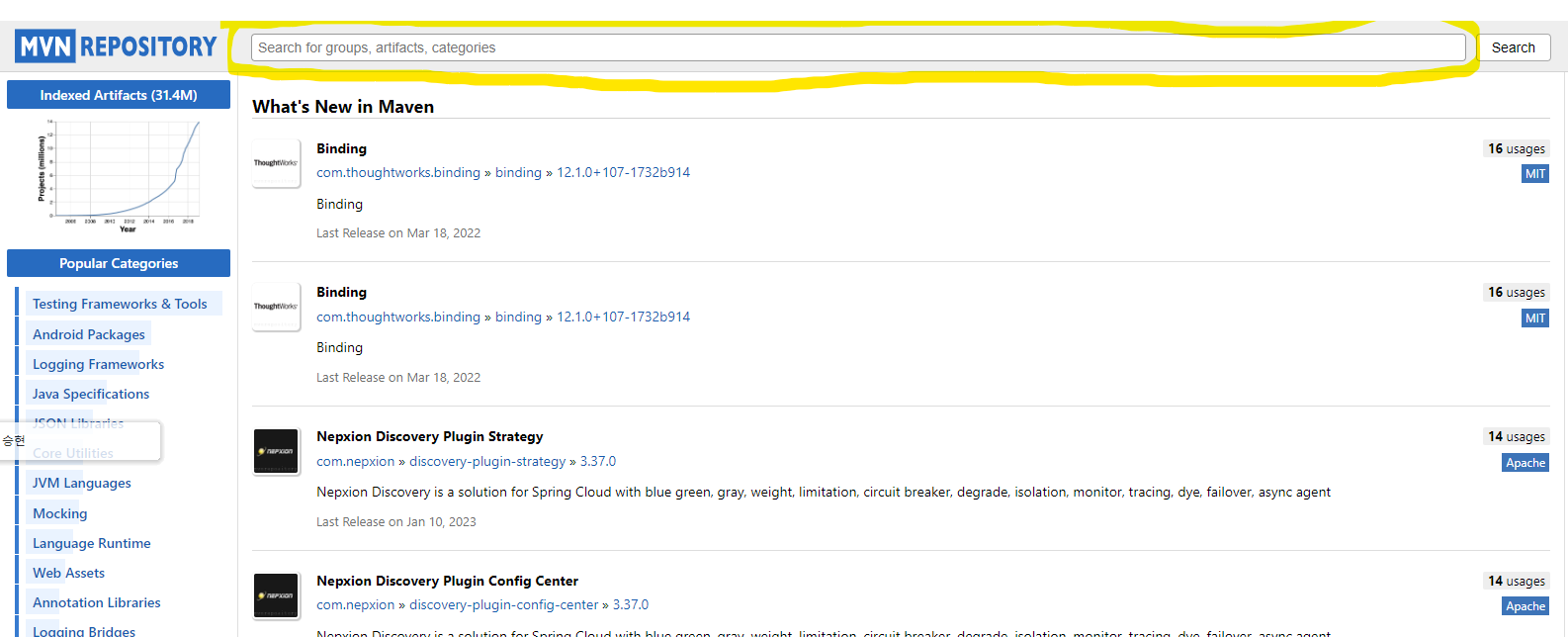Click the ThoughtWorks logo of first Binding entry
Viewport: 1568px width, 637px height.
pyautogui.click(x=276, y=163)
